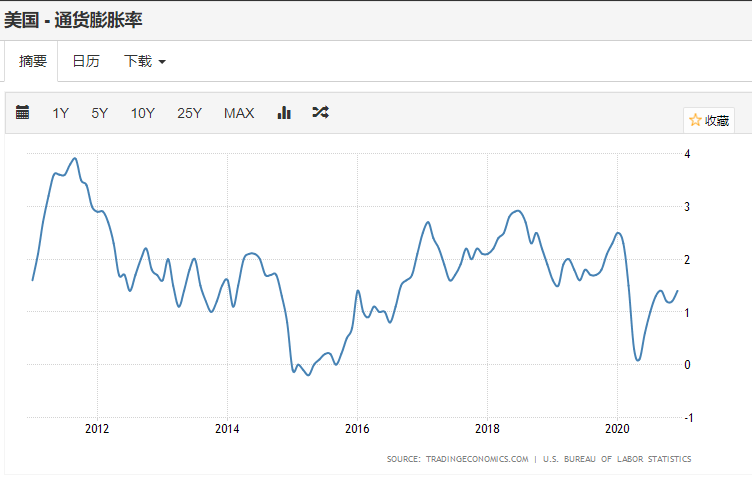The height and width of the screenshot is (495, 752).
Task: Click U.S. BUREAU OF LABOR STATISTICS text
Action: (x=617, y=459)
